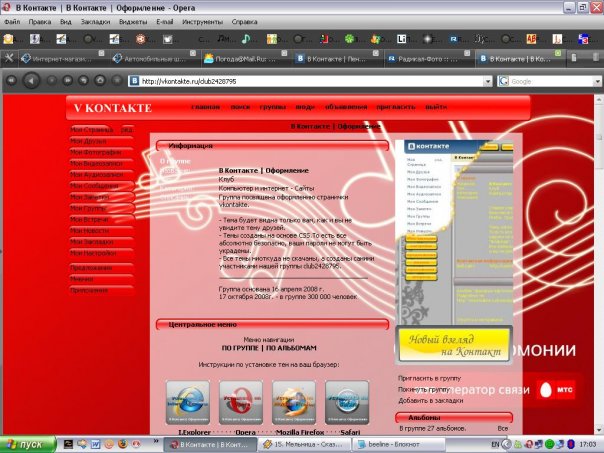Close the Радикал-Фото tab
604x453 pixels.
click(467, 53)
